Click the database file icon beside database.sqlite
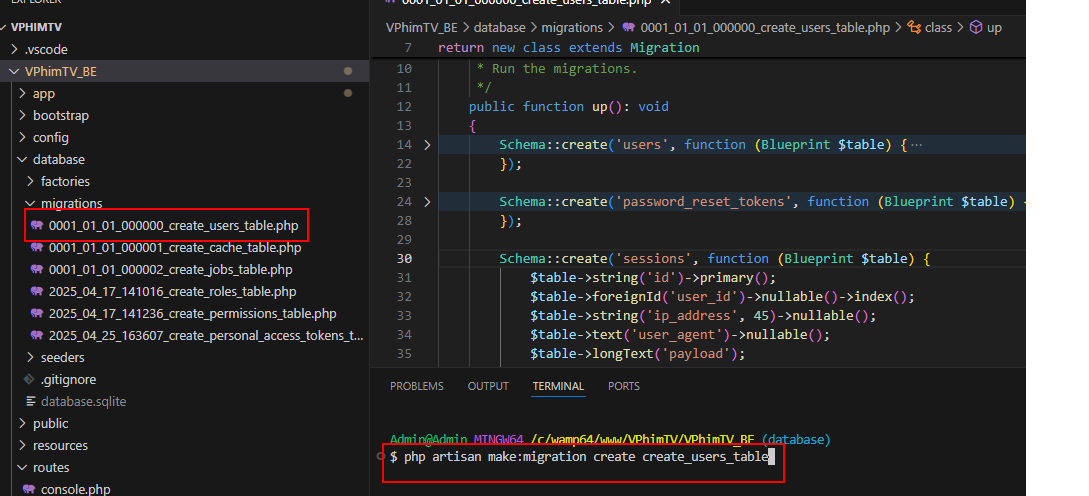 pyautogui.click(x=31, y=402)
